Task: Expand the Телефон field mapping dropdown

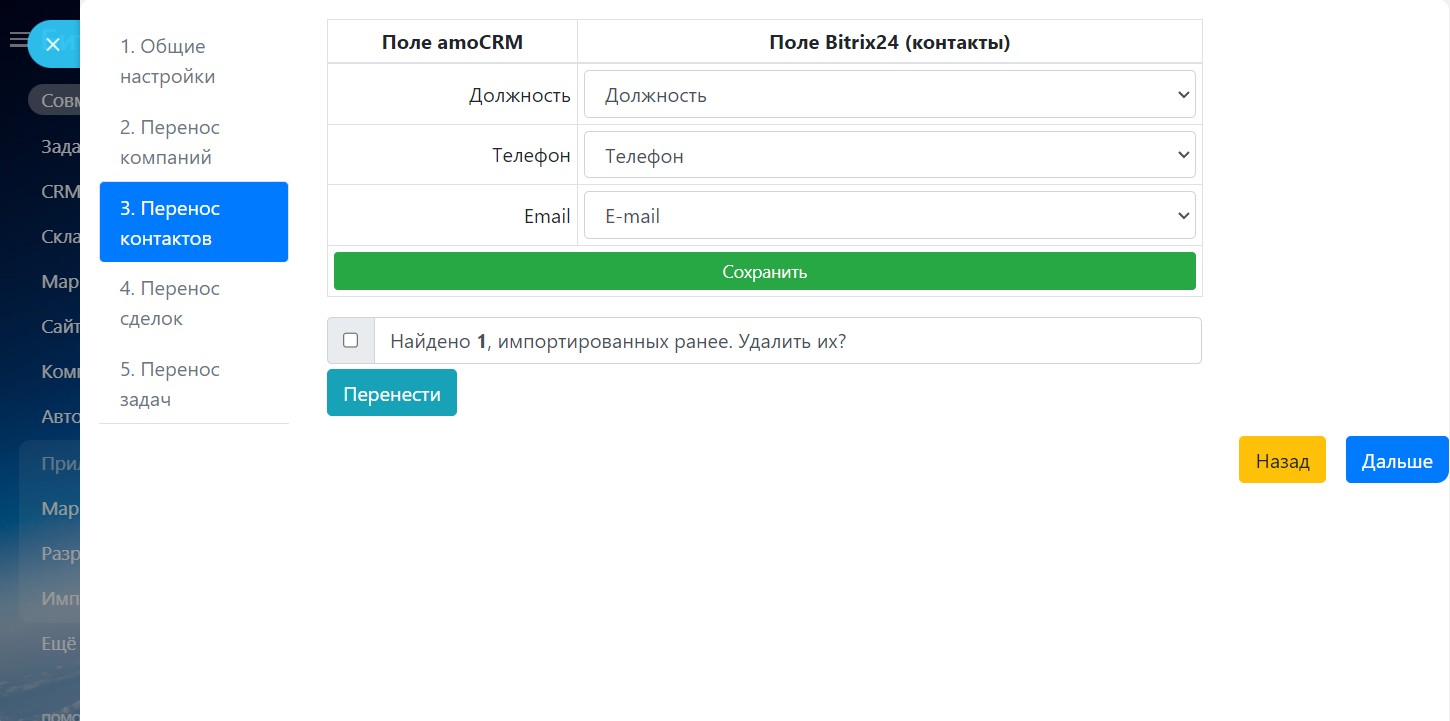Action: (890, 155)
